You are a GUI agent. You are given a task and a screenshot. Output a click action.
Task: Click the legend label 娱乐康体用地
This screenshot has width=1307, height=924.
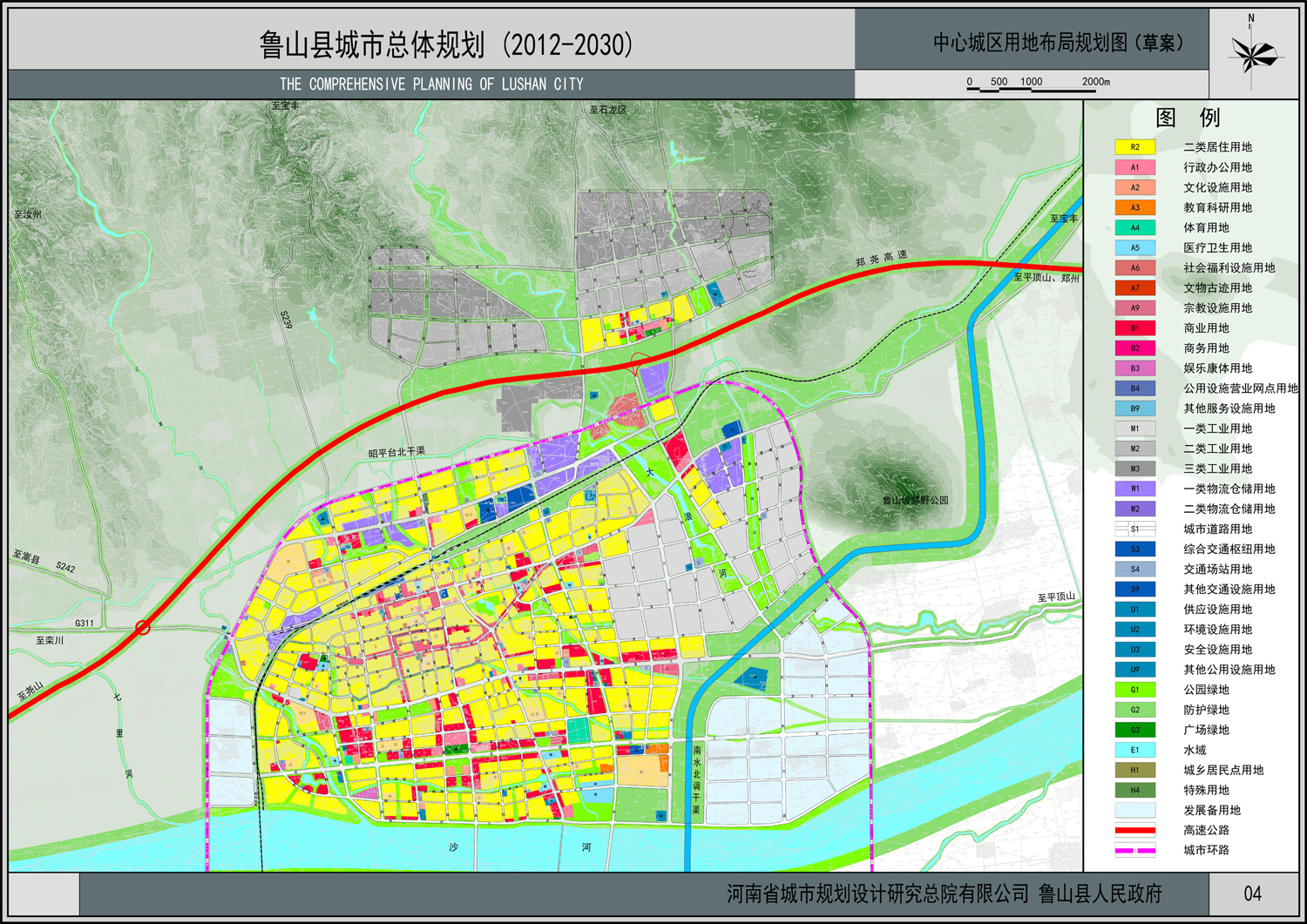coord(1217,368)
